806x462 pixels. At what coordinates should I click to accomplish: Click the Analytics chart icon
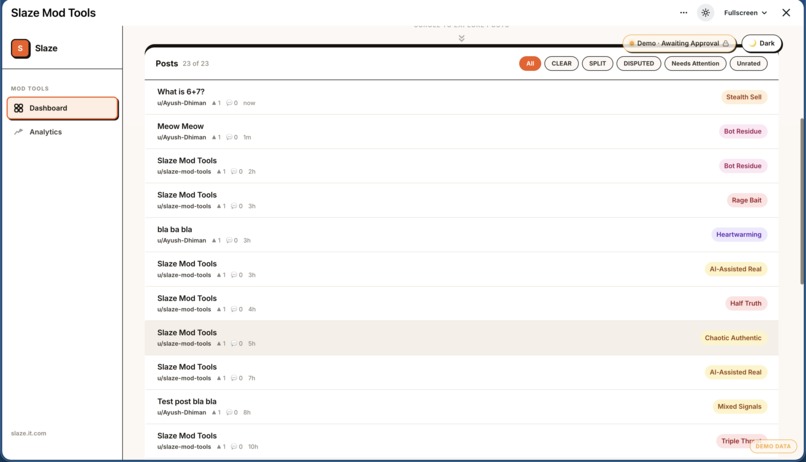[x=19, y=132]
